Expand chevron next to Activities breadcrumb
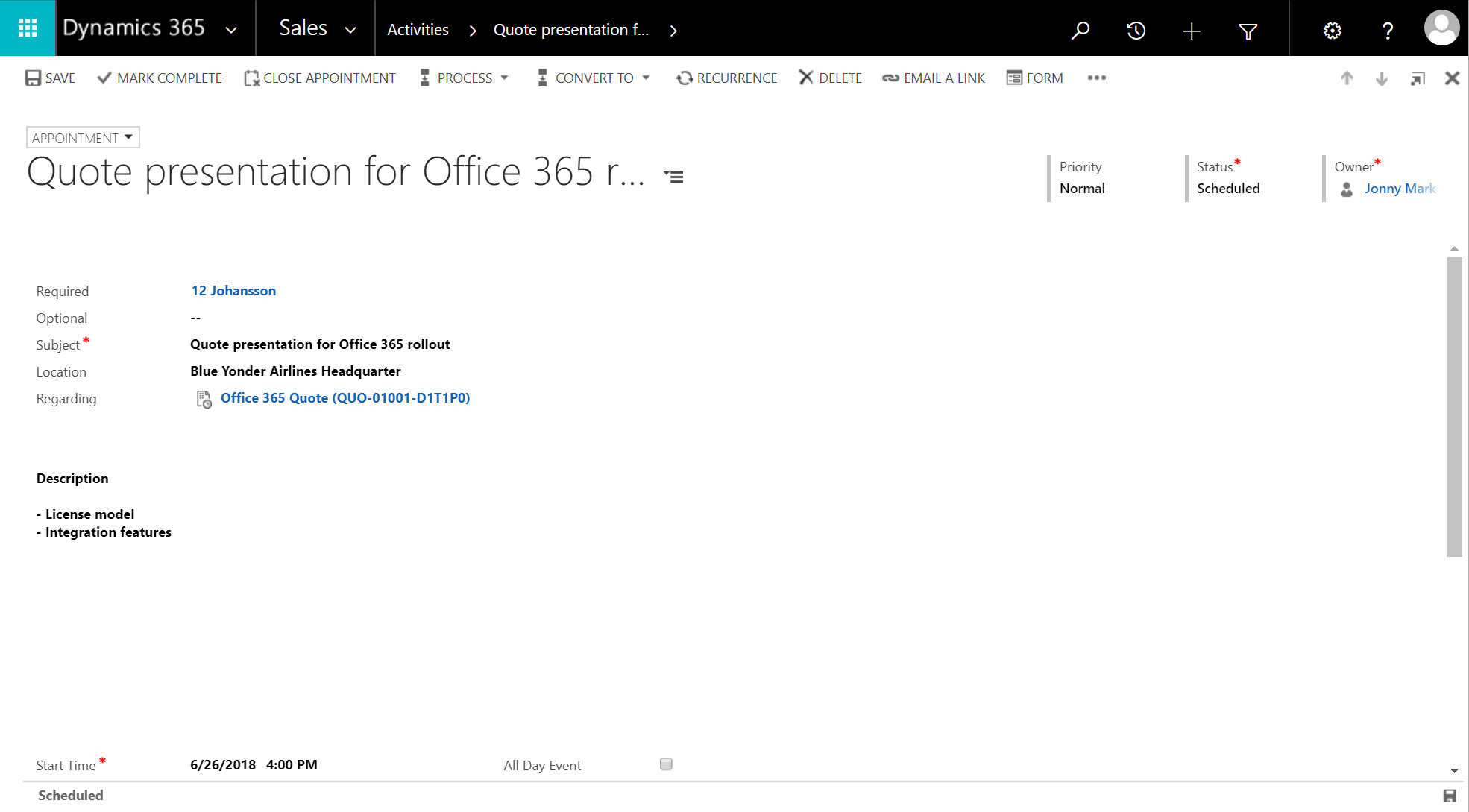Viewport: 1469px width, 812px height. [x=472, y=31]
